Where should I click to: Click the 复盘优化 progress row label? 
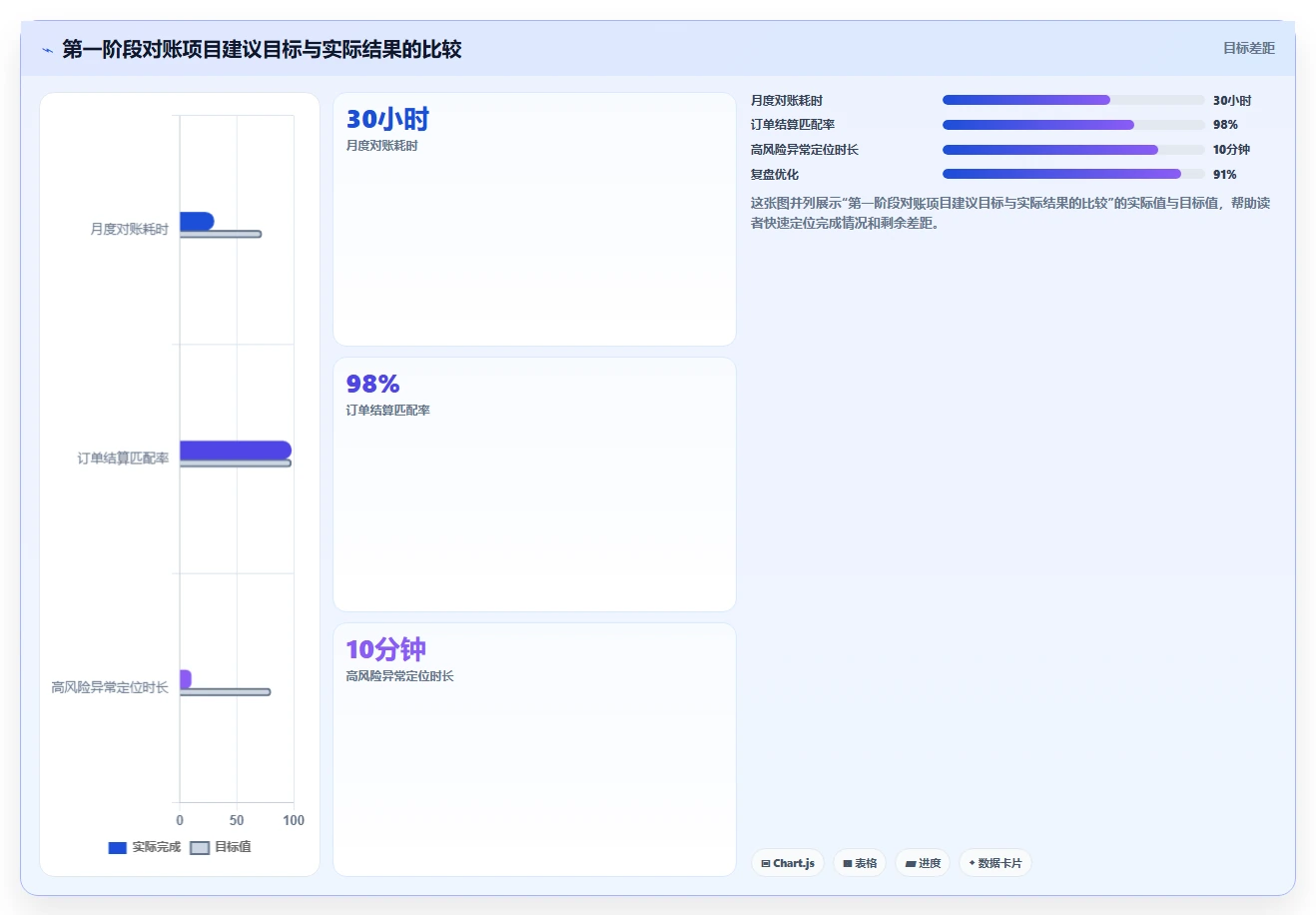pyautogui.click(x=775, y=175)
